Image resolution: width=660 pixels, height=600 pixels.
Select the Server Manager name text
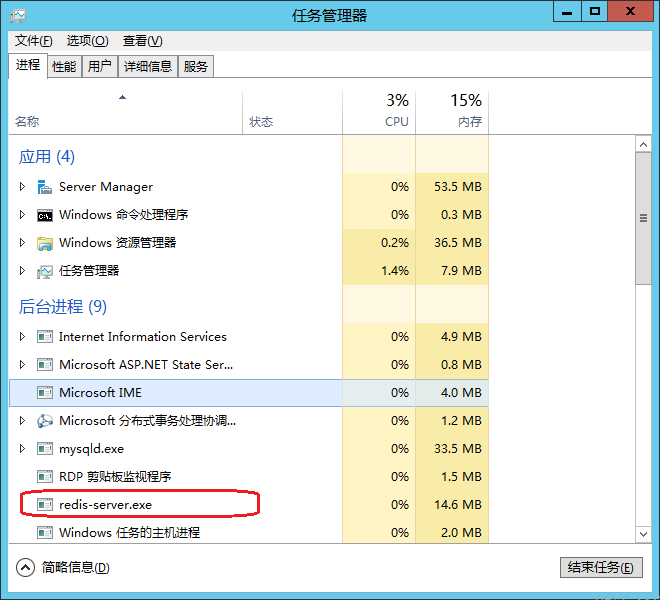[x=106, y=187]
